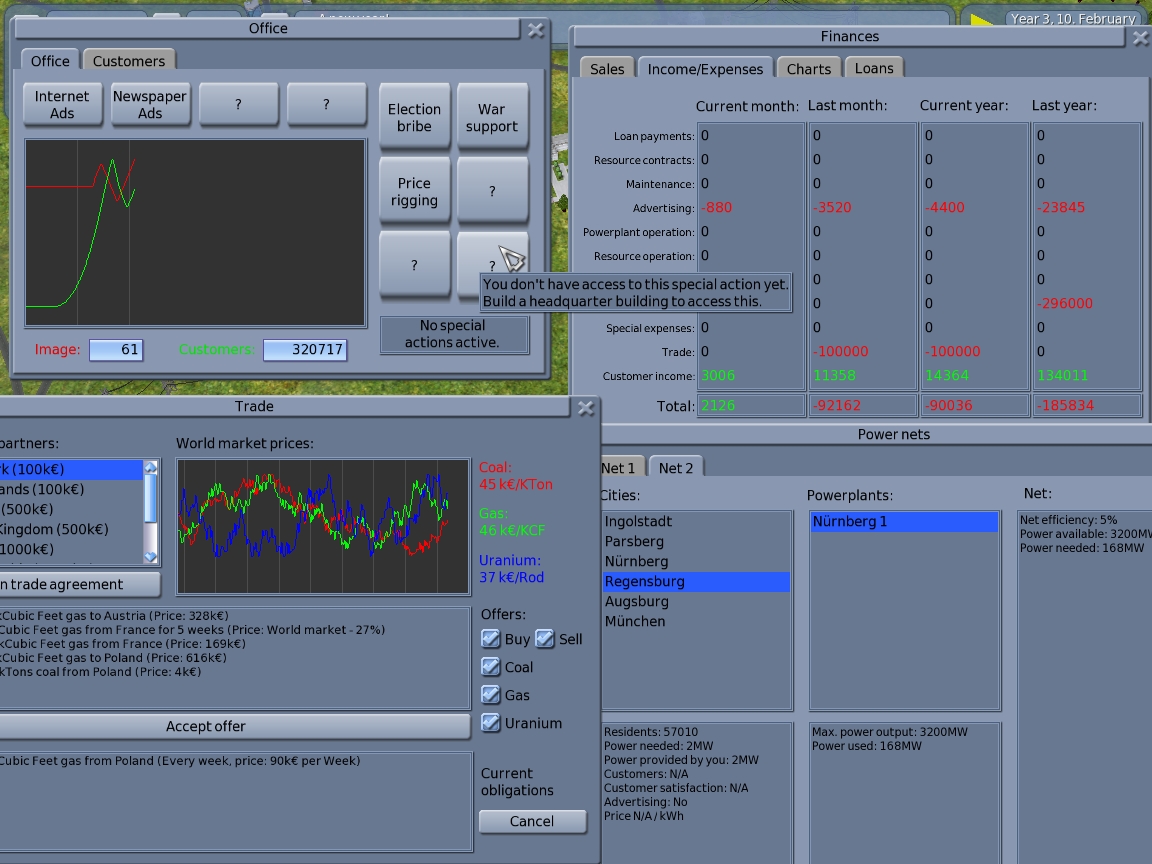1152x864 pixels.
Task: Launch a Newspaper Ads campaign
Action: coord(150,105)
